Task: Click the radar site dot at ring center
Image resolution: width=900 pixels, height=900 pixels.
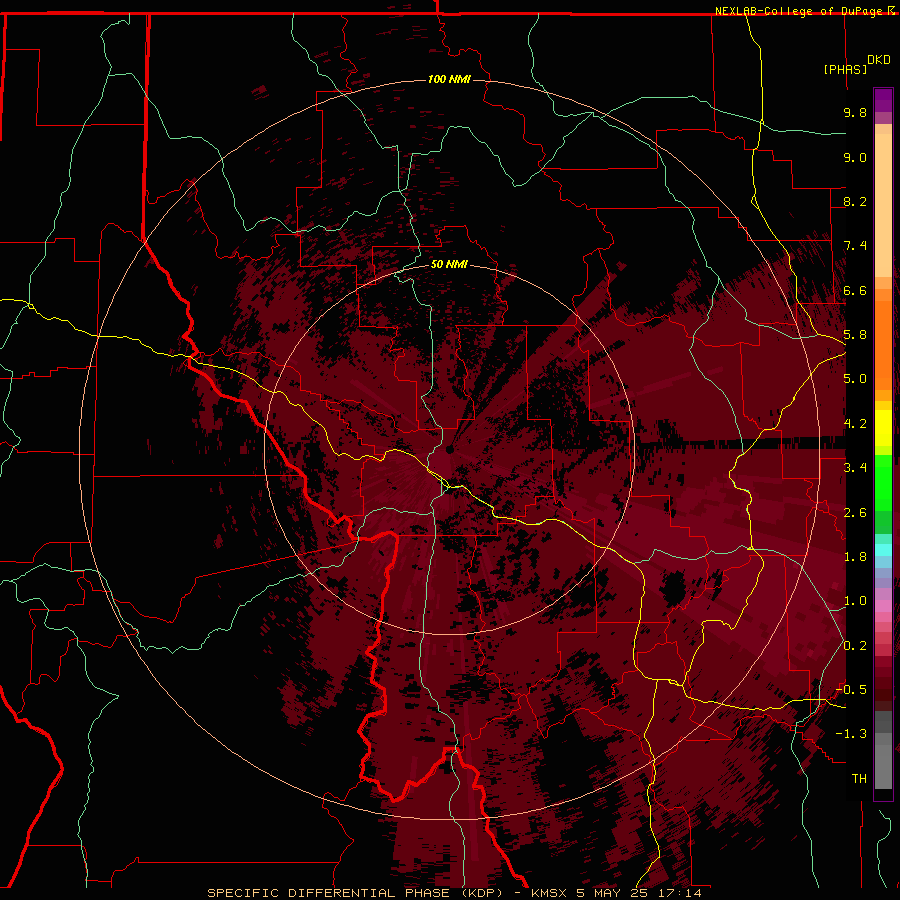Action: coord(450,449)
